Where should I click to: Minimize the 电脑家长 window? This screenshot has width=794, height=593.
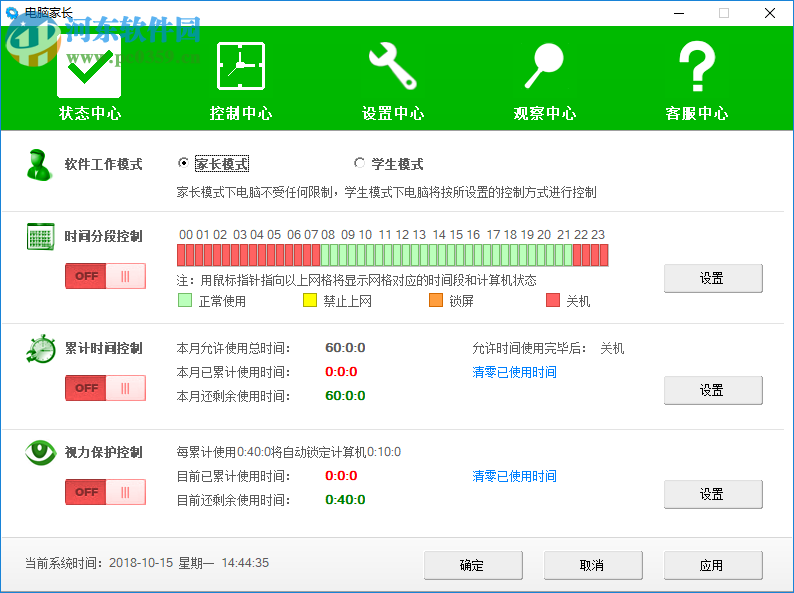[x=679, y=13]
